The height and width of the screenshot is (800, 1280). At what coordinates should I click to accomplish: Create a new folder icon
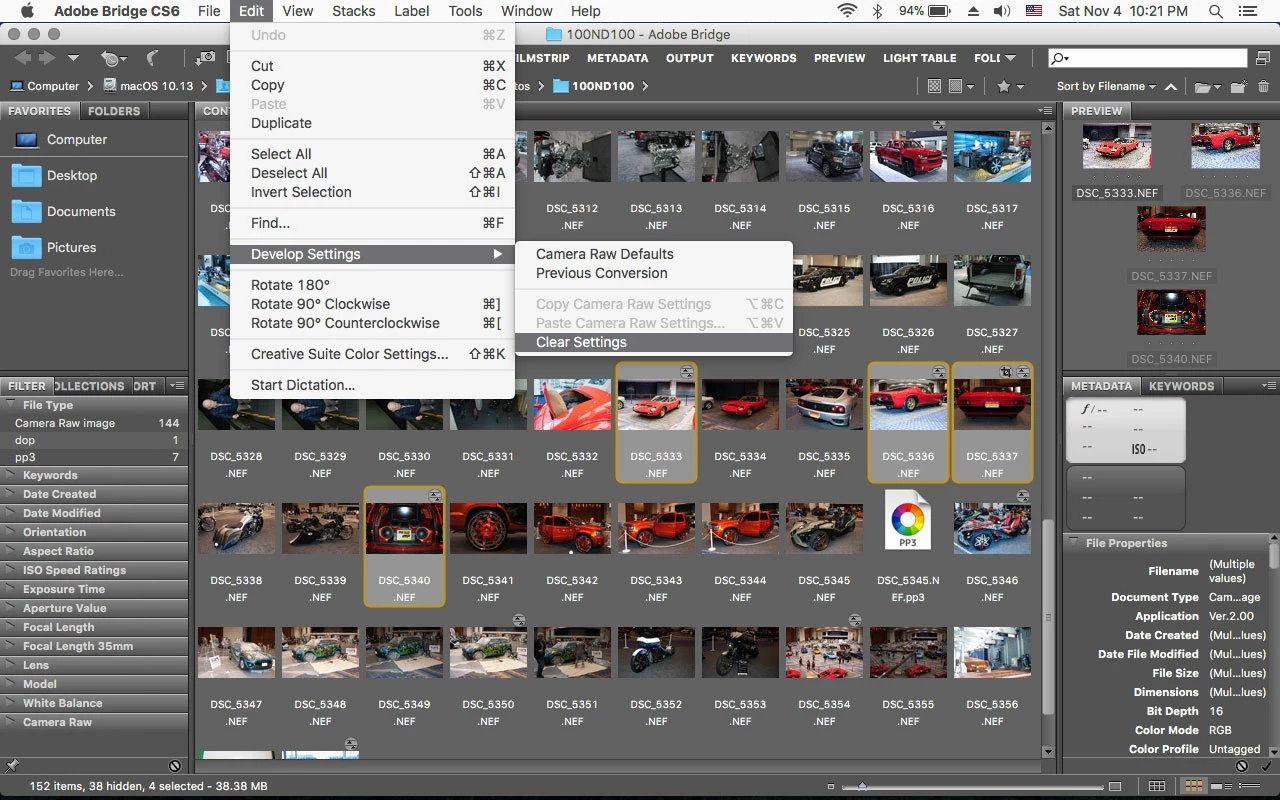tap(1239, 86)
